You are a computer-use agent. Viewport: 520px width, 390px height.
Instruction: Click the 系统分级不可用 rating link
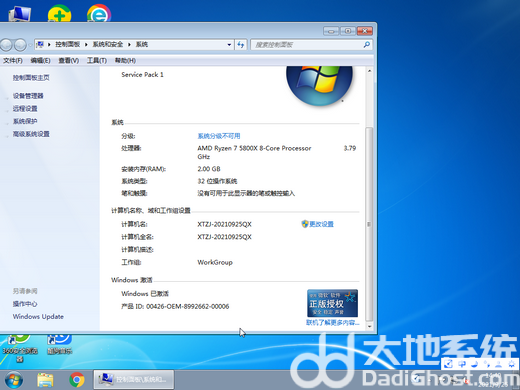point(219,136)
